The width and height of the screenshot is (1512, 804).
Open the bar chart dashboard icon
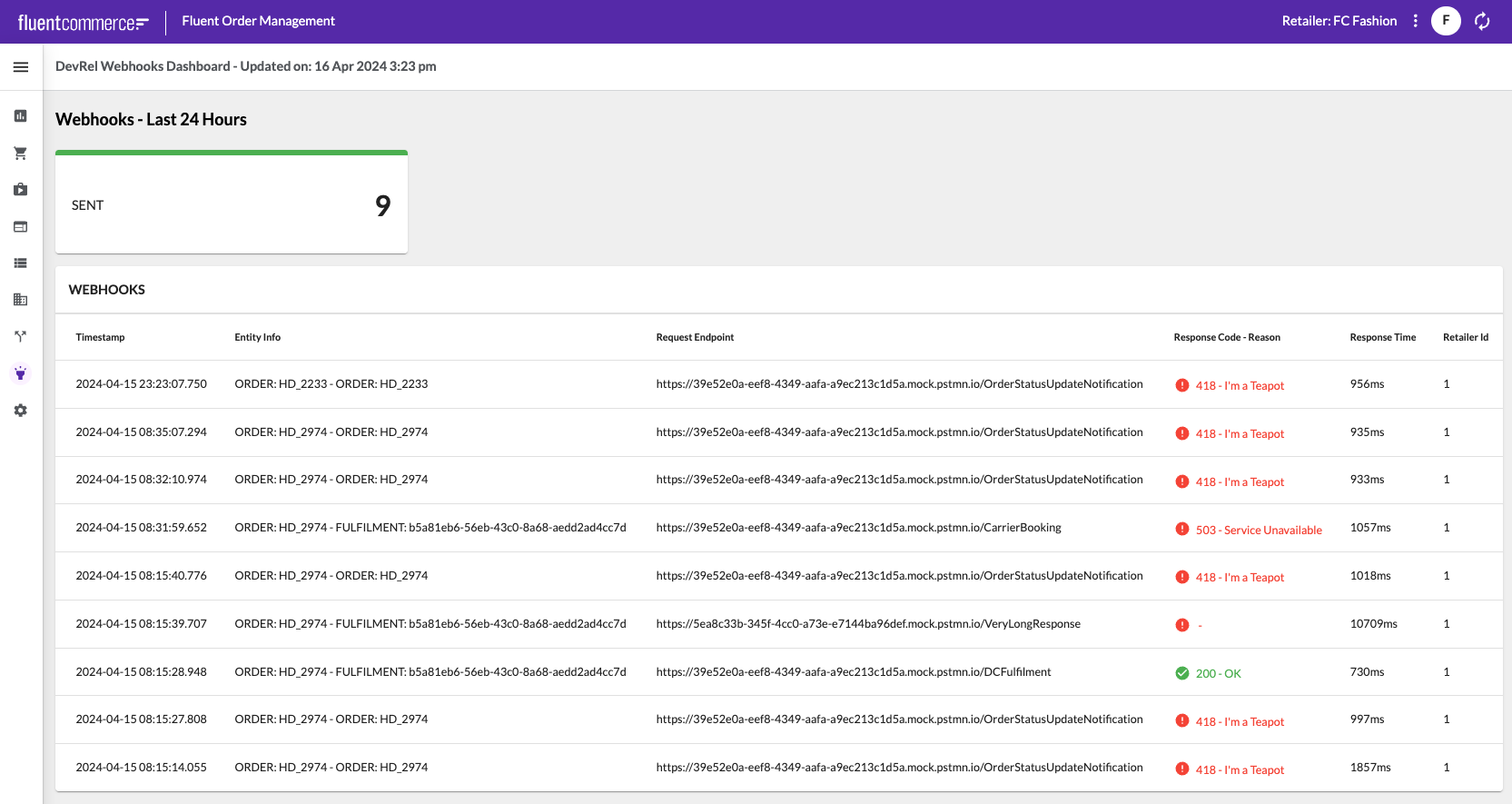point(21,116)
